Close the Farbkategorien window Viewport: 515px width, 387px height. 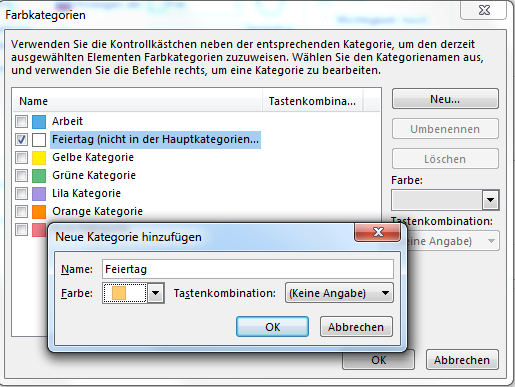[x=484, y=10]
